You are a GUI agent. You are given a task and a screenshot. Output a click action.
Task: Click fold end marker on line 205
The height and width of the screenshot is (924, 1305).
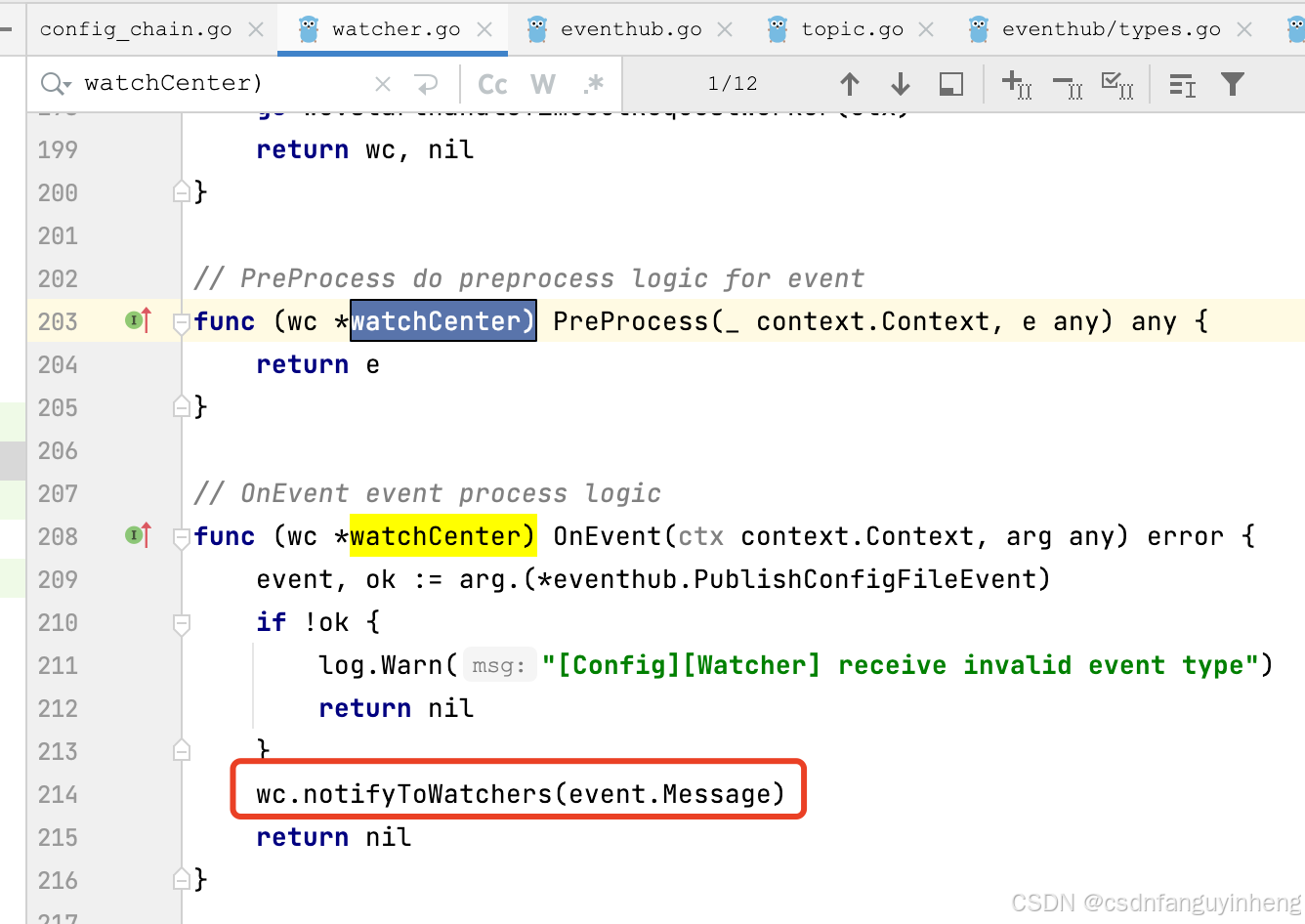coord(182,406)
